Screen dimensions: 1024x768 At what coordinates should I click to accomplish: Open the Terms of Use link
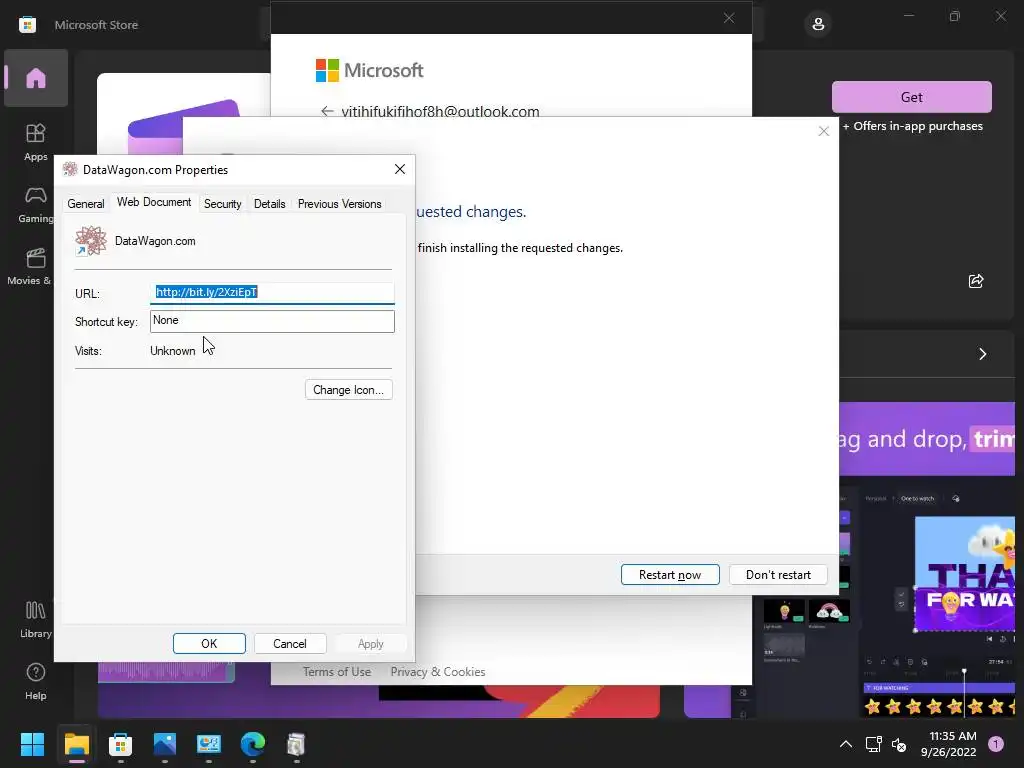pyautogui.click(x=337, y=671)
